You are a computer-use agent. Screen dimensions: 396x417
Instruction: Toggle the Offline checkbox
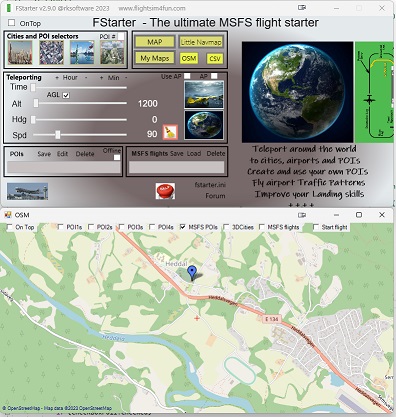(117, 157)
